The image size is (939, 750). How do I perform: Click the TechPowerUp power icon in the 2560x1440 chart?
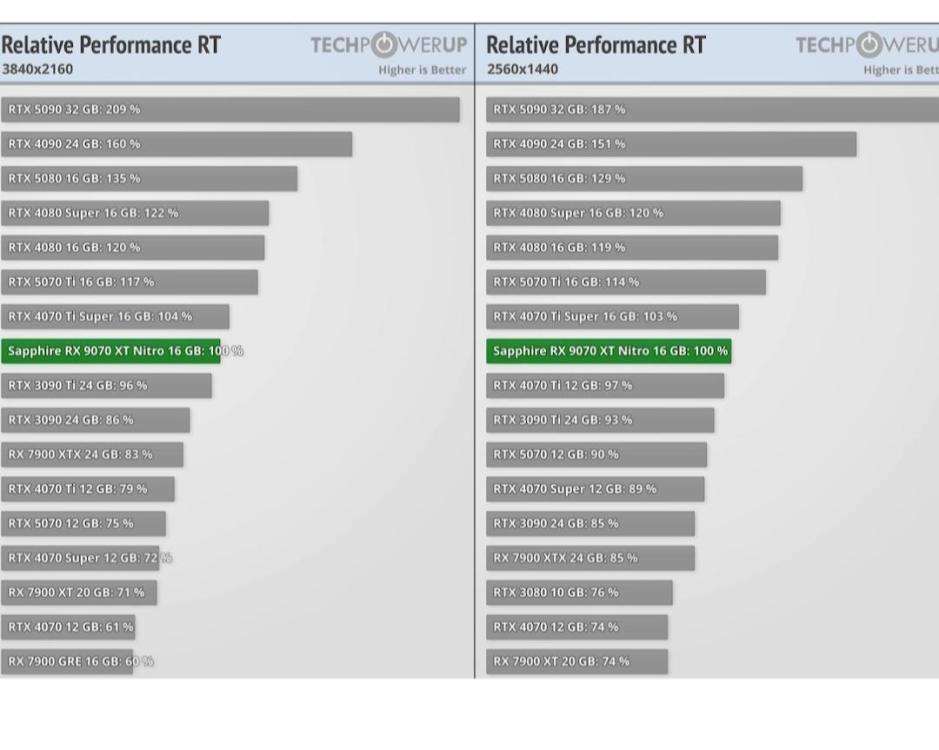point(870,46)
